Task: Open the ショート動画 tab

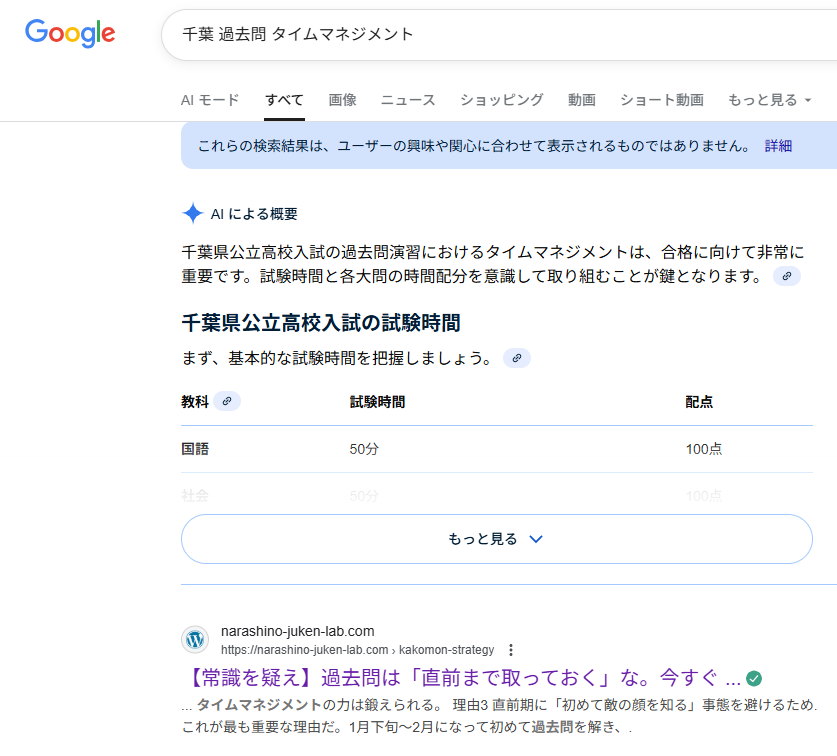Action: click(661, 100)
